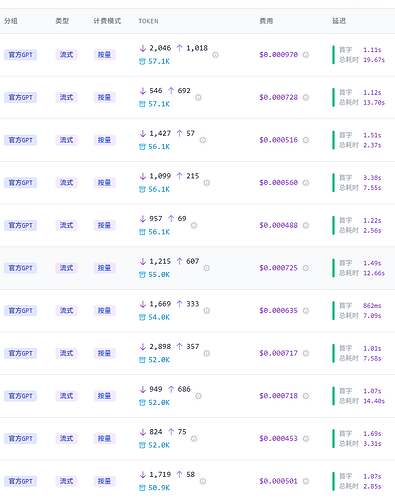
Task: Show details icon beside the $0.000560 cost
Action: (x=306, y=183)
